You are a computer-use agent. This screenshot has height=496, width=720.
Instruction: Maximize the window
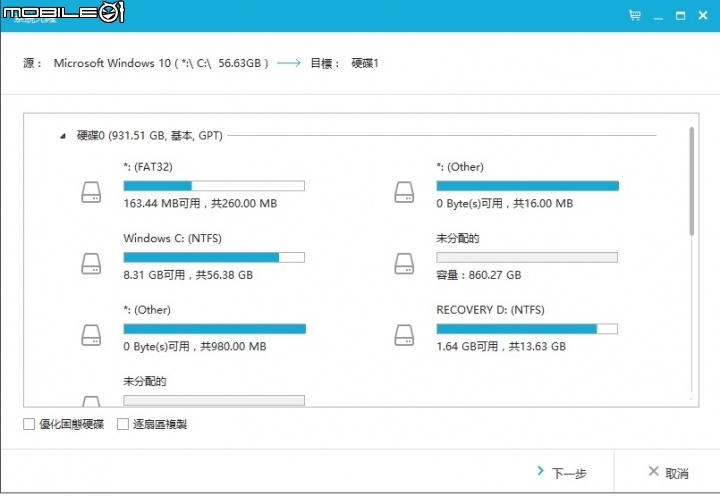point(681,16)
